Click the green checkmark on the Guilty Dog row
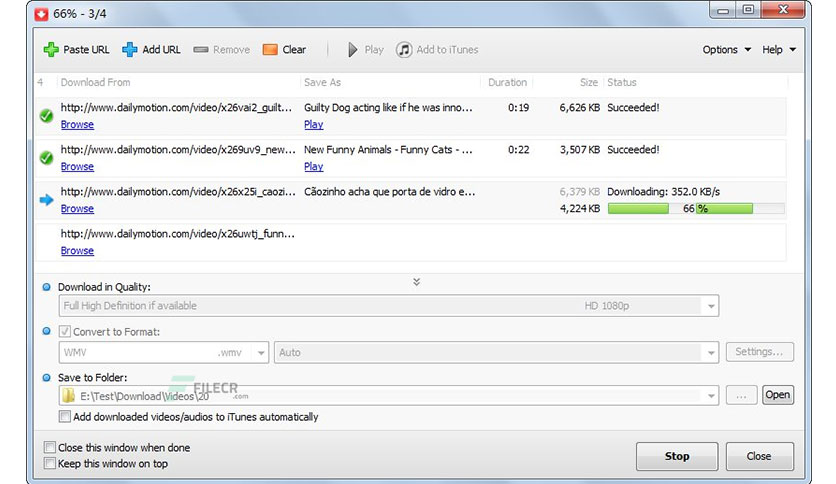 pos(46,115)
